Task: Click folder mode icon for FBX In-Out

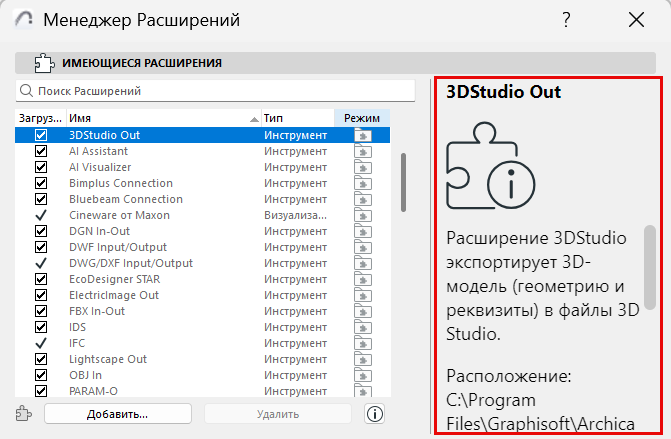Action: (363, 311)
